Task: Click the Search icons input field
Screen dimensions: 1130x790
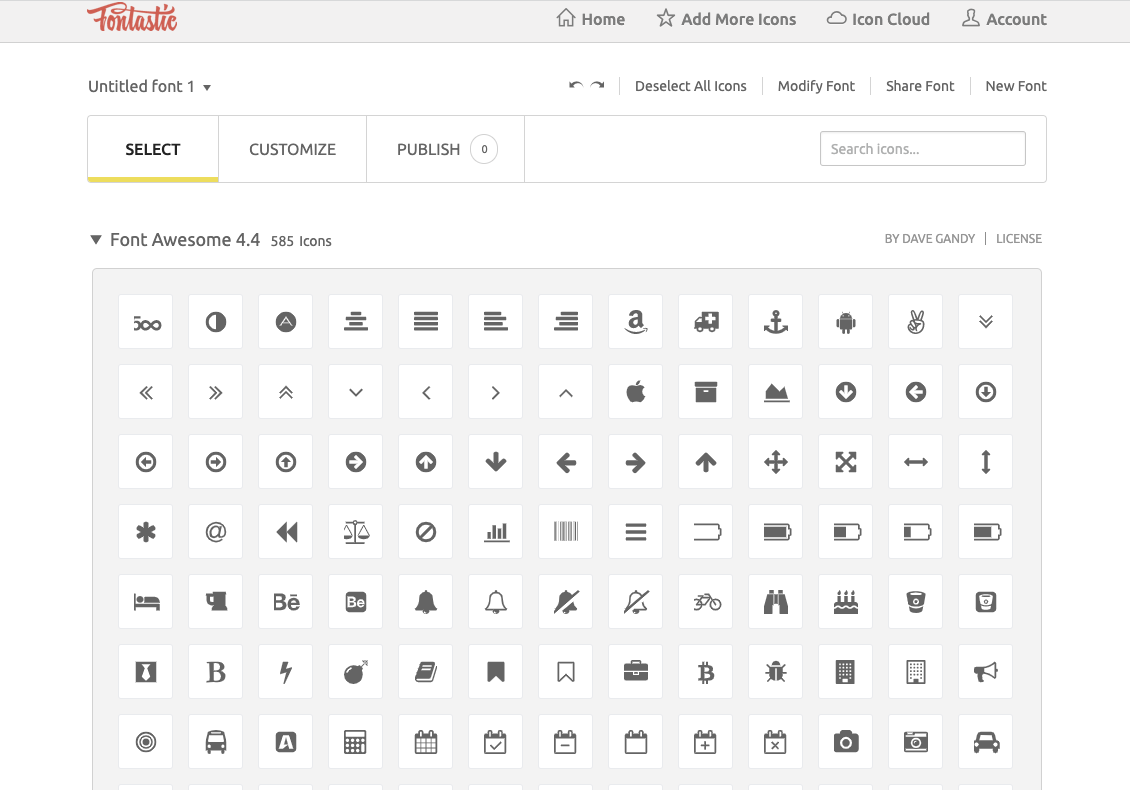Action: coord(921,148)
